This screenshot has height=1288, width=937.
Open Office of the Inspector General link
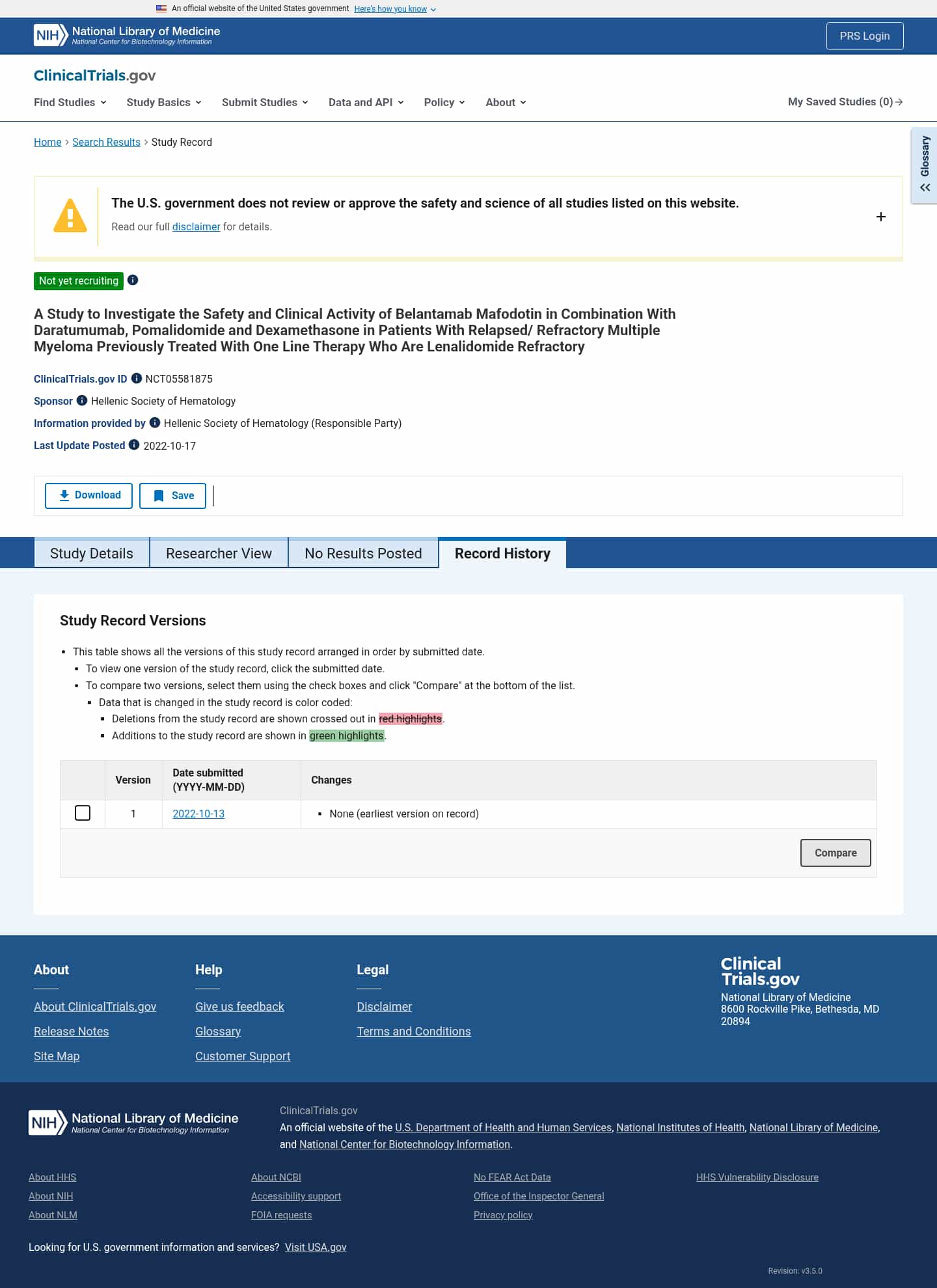coord(539,1196)
